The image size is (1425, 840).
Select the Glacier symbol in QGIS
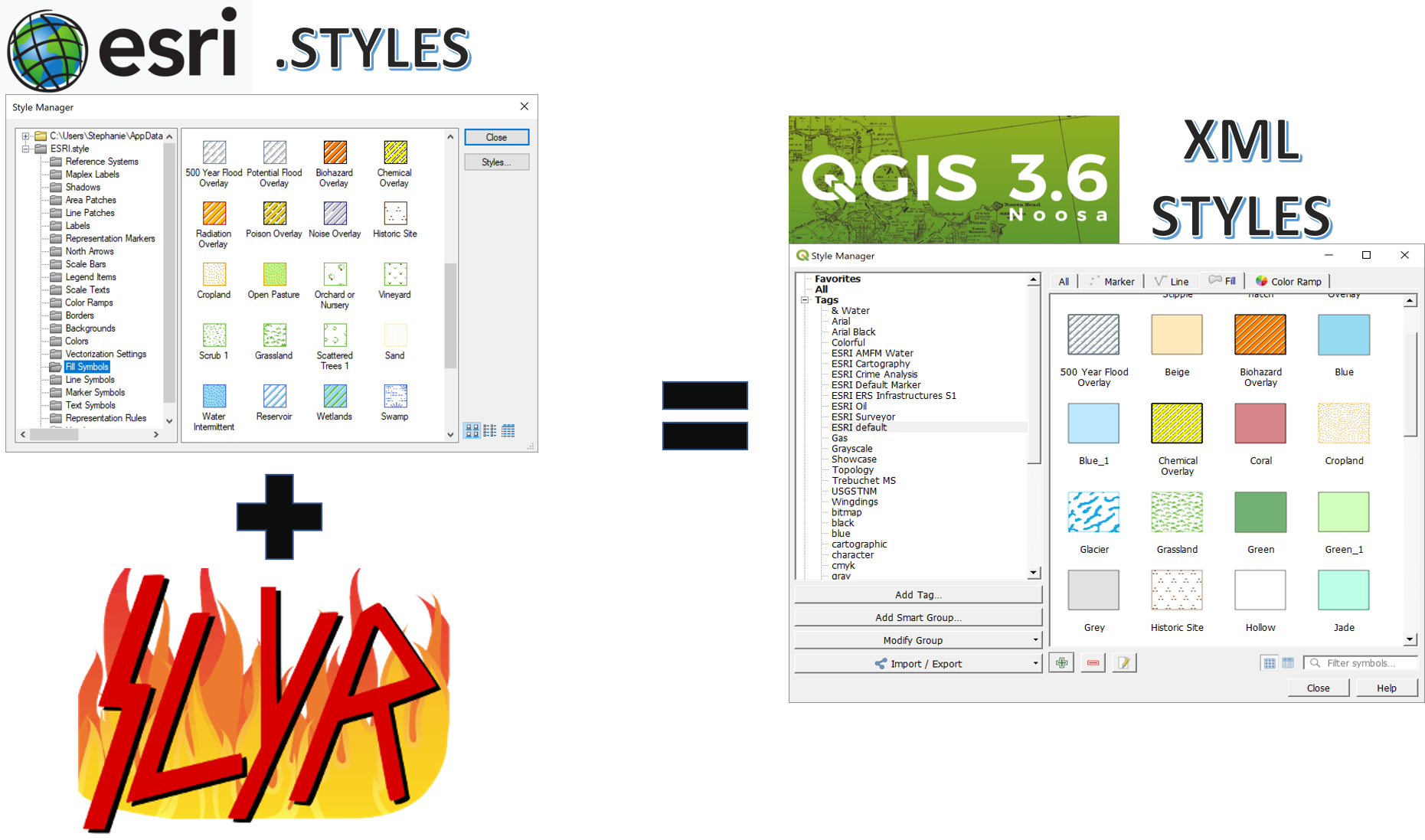coord(1093,523)
